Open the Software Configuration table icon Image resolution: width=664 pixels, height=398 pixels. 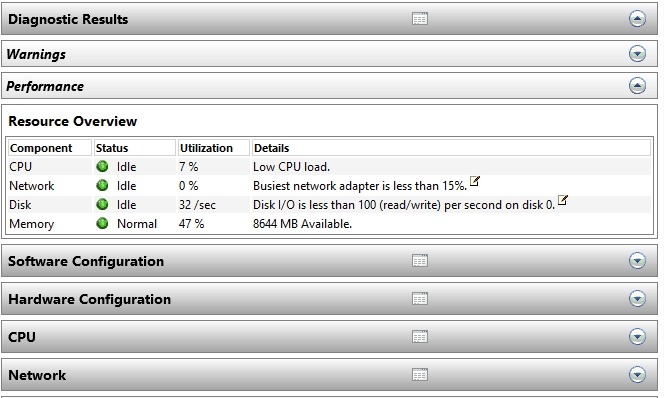[x=420, y=260]
